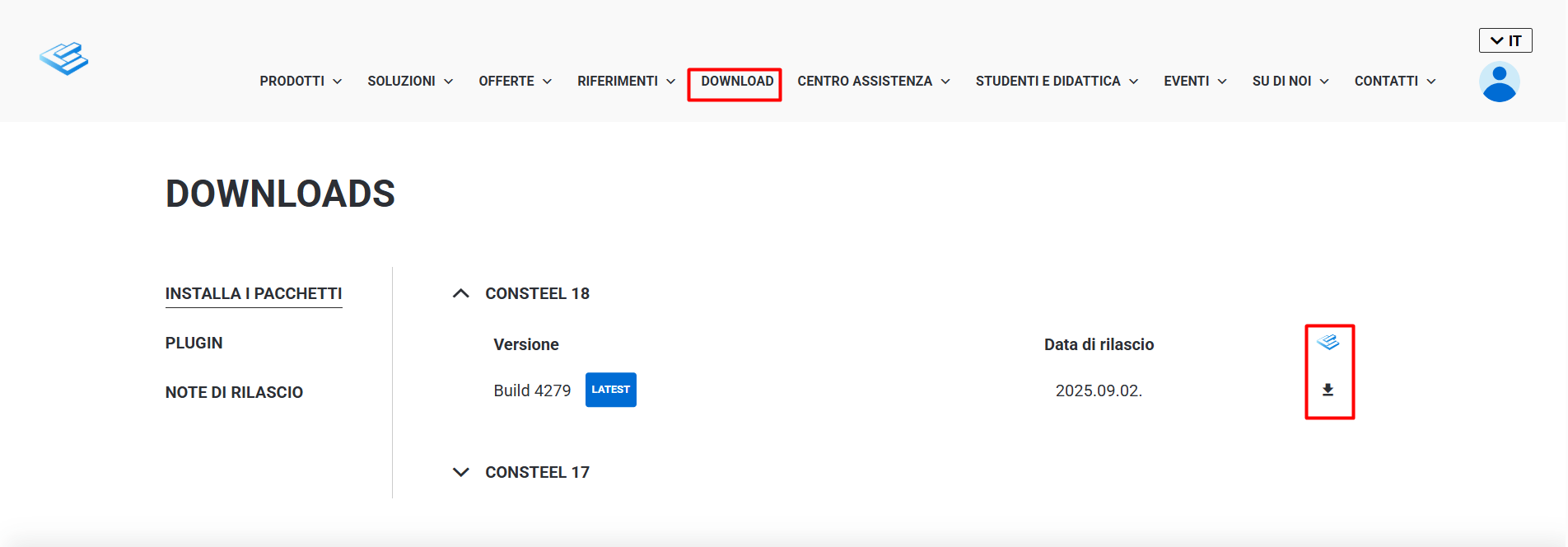This screenshot has width=1568, height=547.
Task: Click the DOWNLOADS page heading
Action: coord(280,194)
